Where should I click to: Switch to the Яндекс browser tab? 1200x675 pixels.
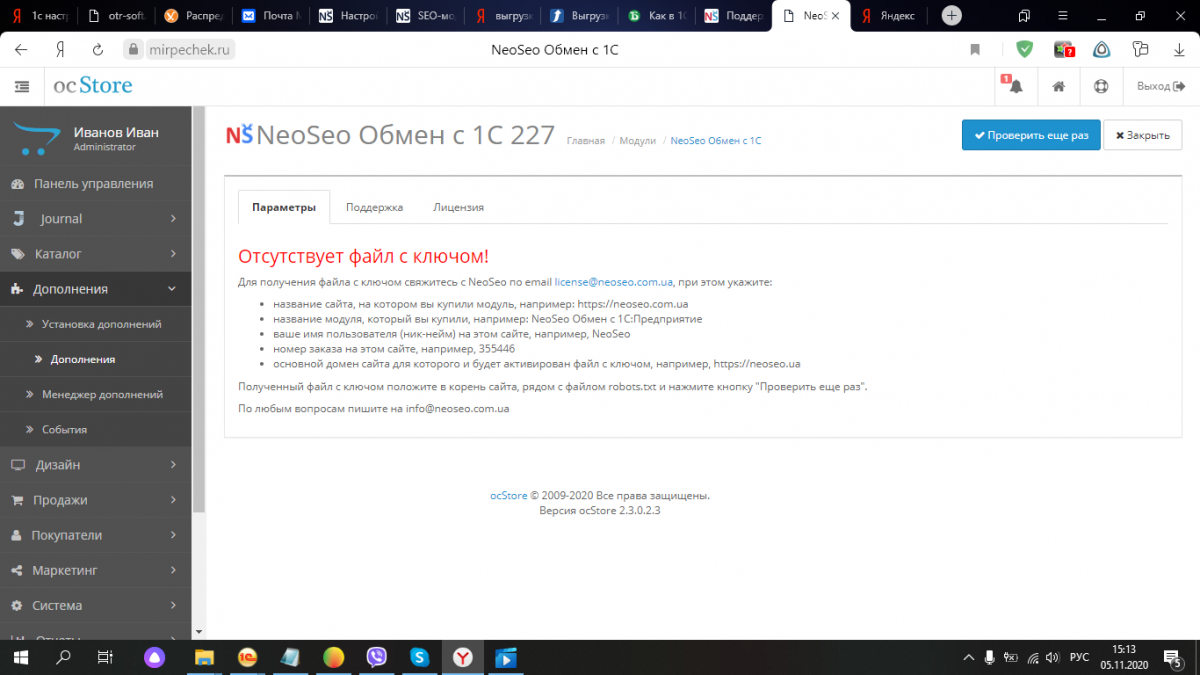(x=896, y=16)
